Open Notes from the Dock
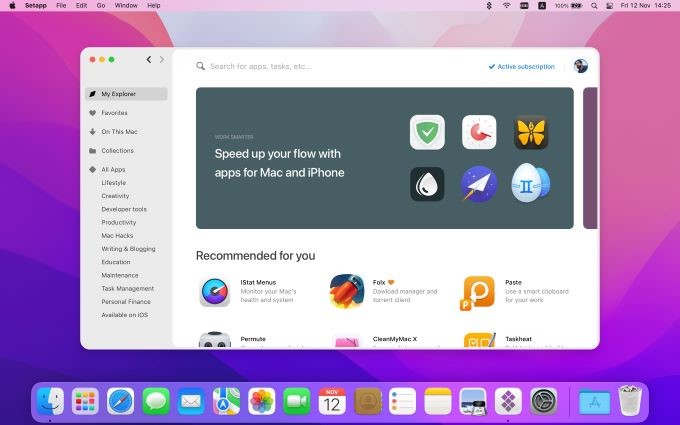 438,401
